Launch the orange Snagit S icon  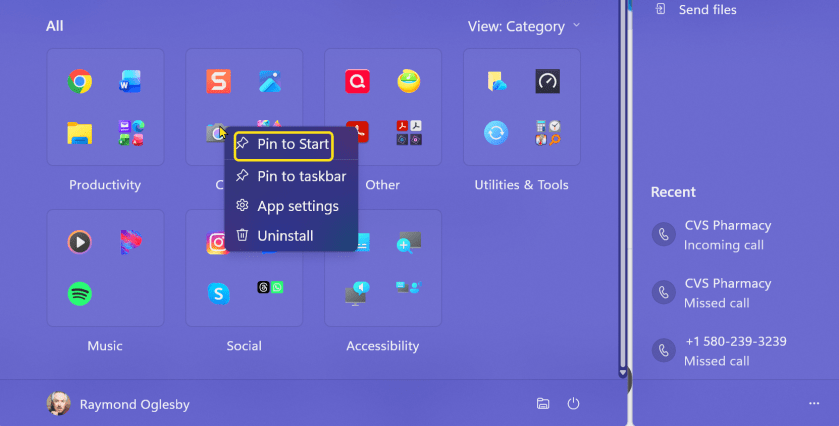click(x=218, y=81)
